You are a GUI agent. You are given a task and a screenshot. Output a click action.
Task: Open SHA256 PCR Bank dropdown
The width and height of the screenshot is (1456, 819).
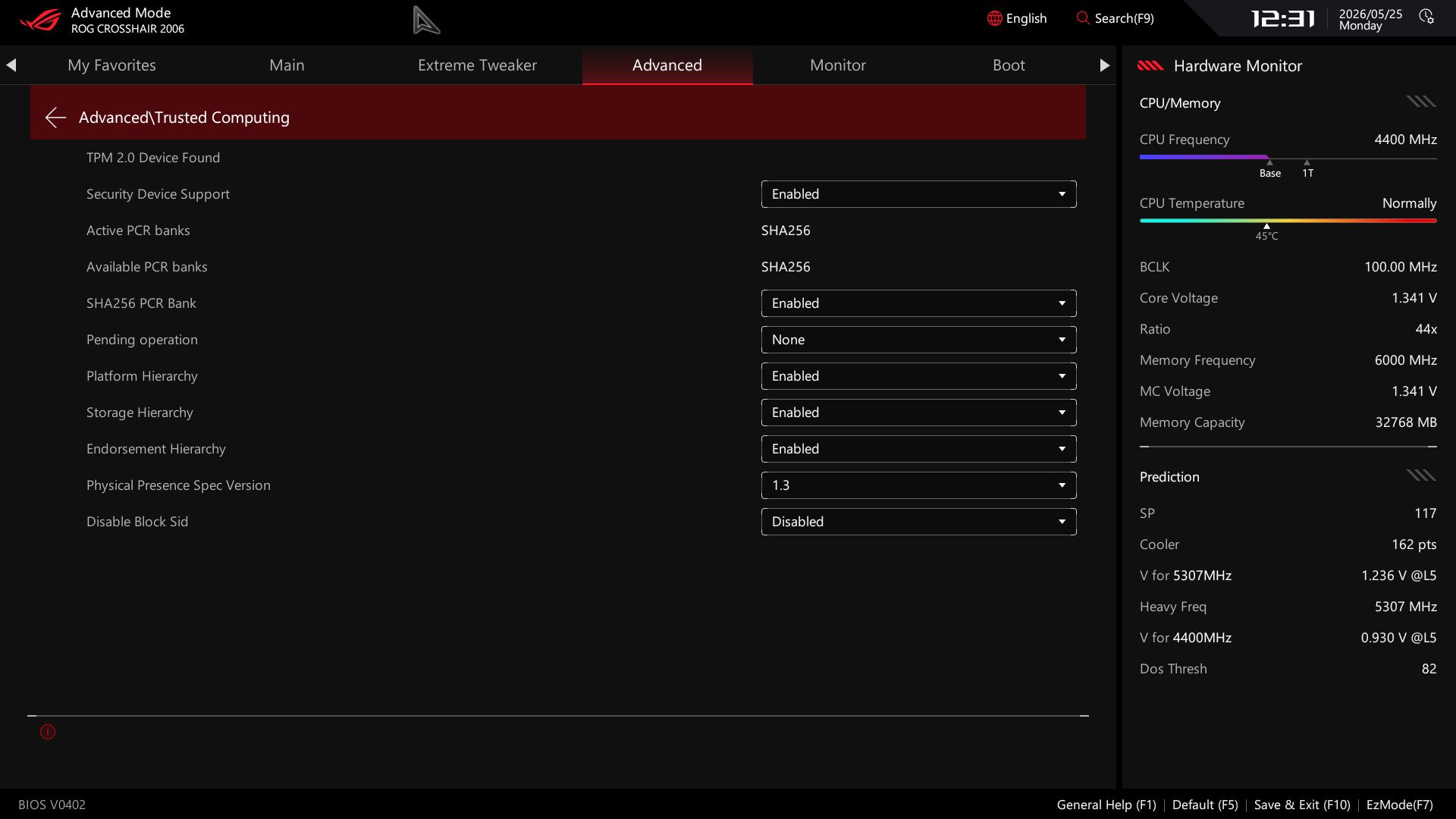click(x=918, y=303)
